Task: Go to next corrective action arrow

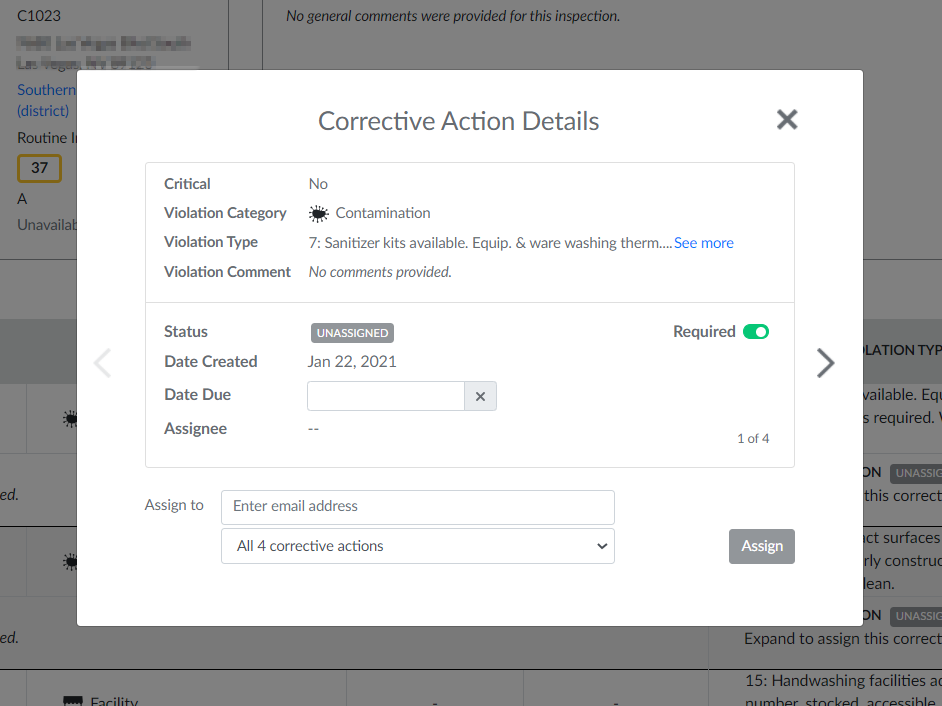Action: (825, 363)
